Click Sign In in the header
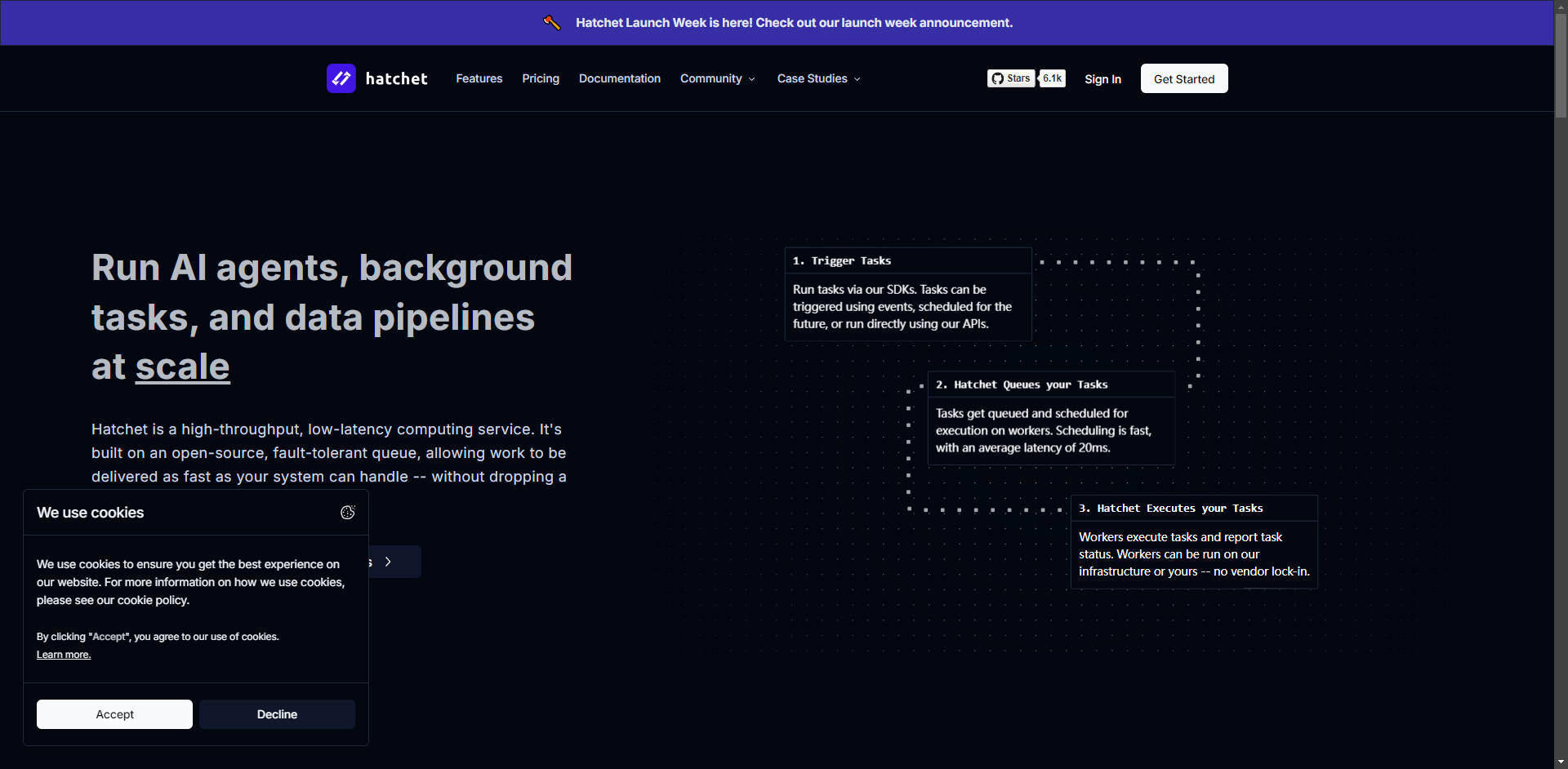This screenshot has width=1568, height=769. [x=1102, y=79]
